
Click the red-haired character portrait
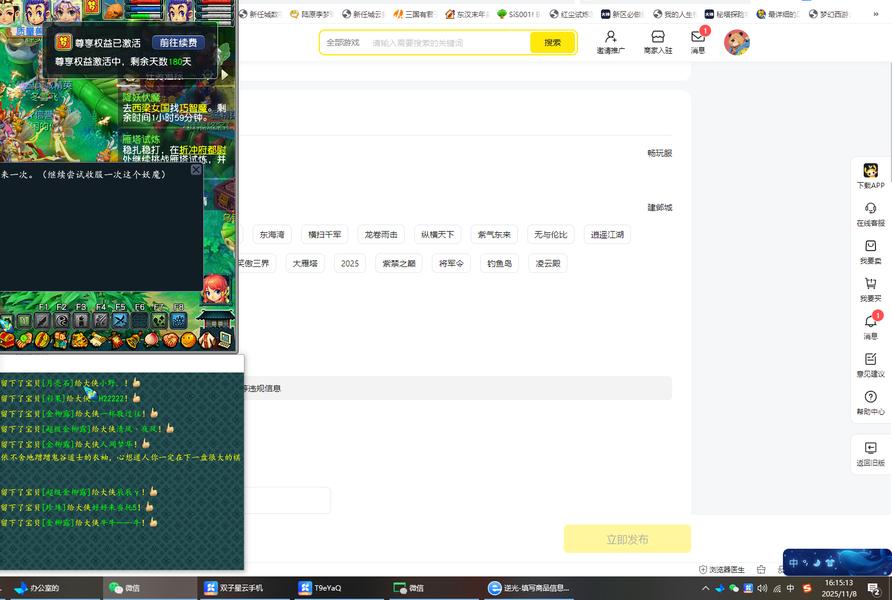(x=216, y=289)
